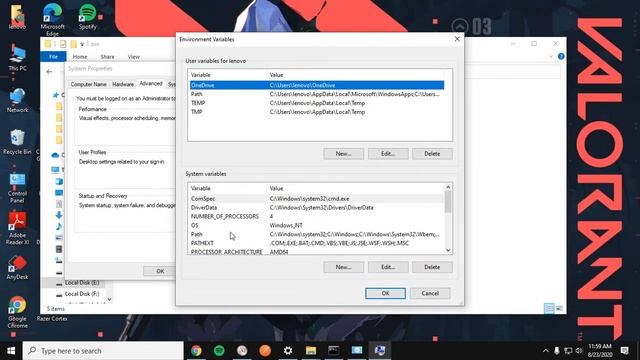The image size is (640, 360).
Task: Collapse the File Explorer ribbon chevron
Action: pos(551,56)
